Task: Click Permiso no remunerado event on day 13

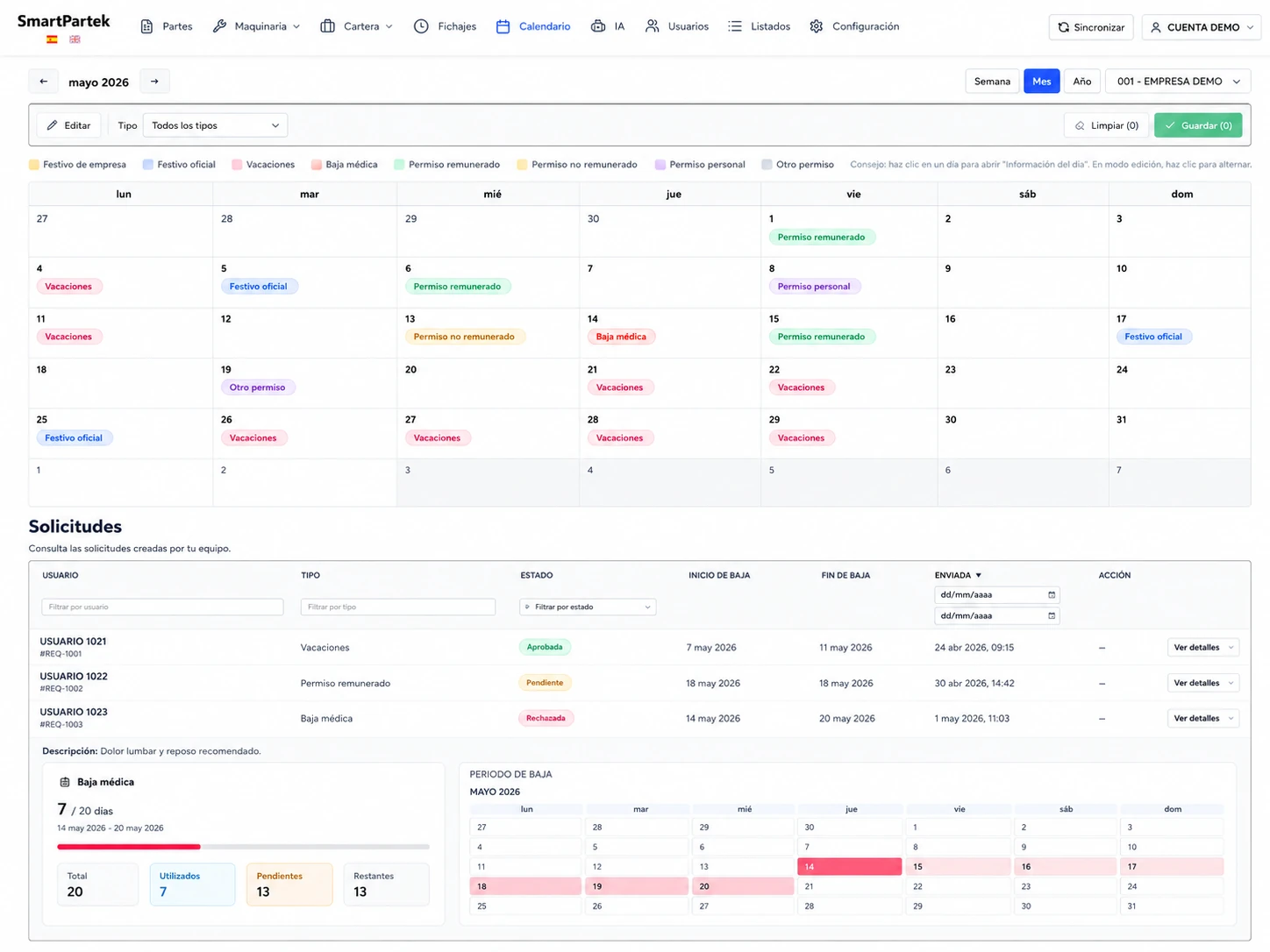Action: coord(465,337)
